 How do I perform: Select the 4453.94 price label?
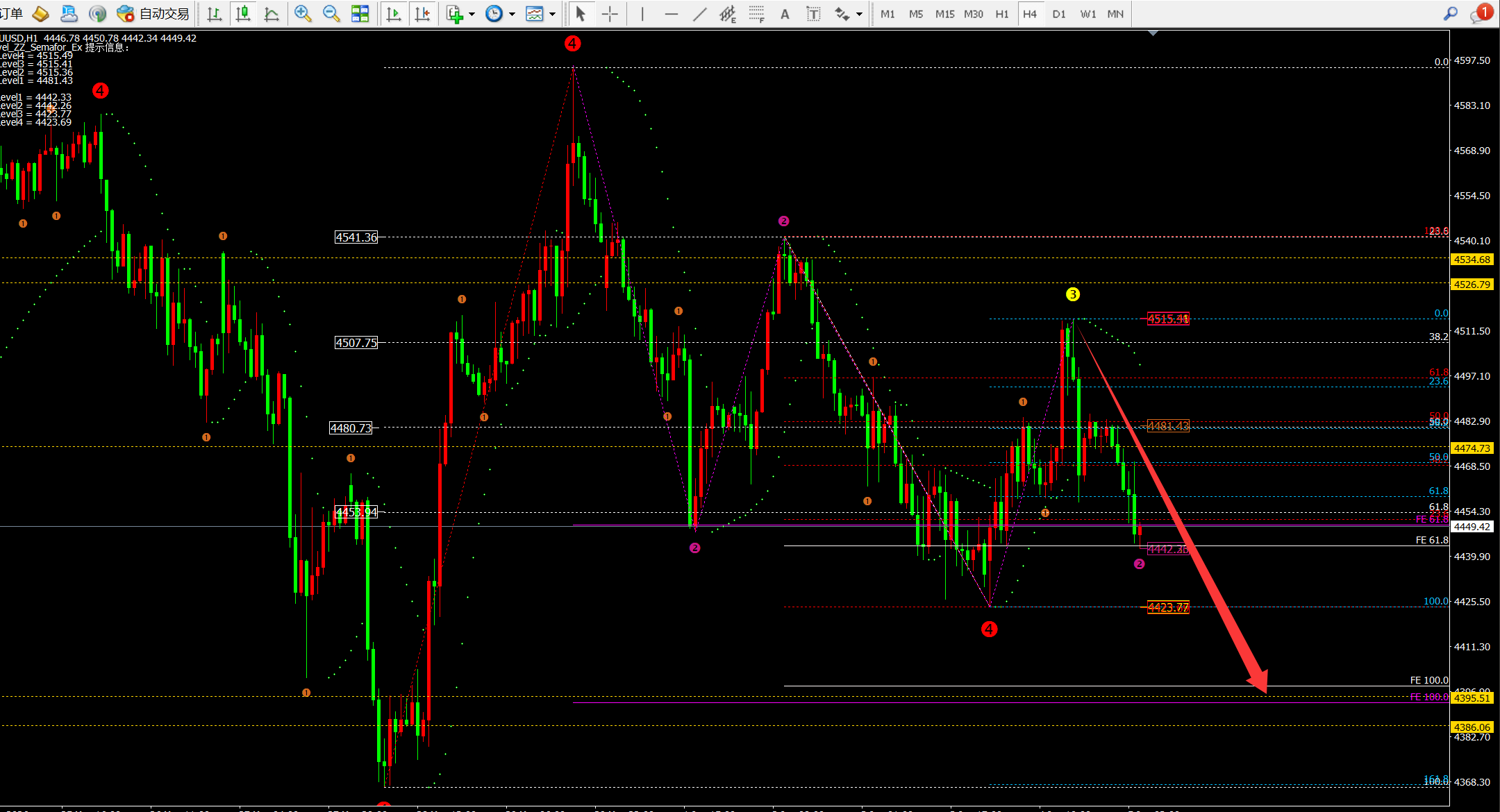pyautogui.click(x=356, y=512)
